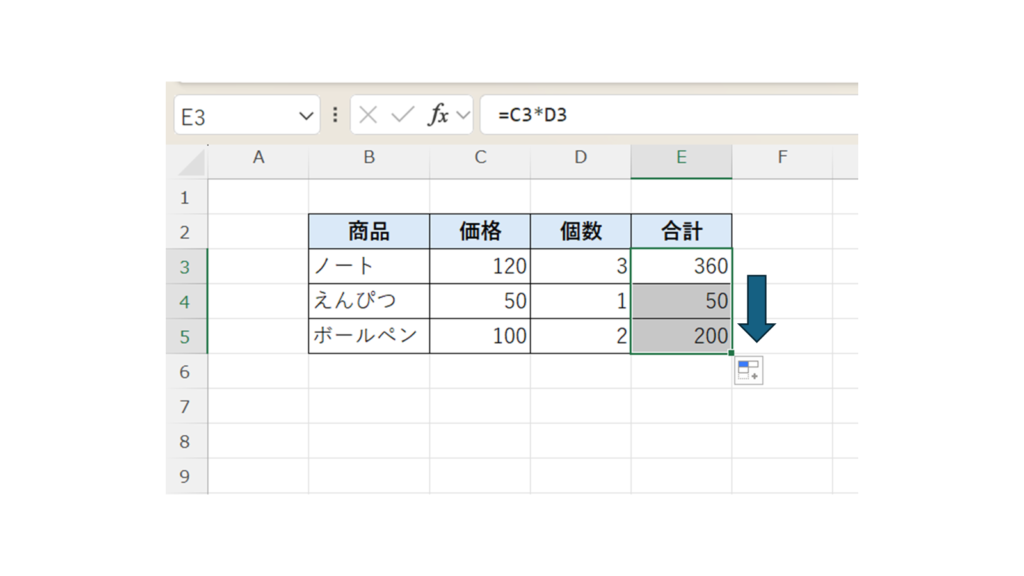Select column B header
Screen dimensions: 1024x576
(369, 158)
